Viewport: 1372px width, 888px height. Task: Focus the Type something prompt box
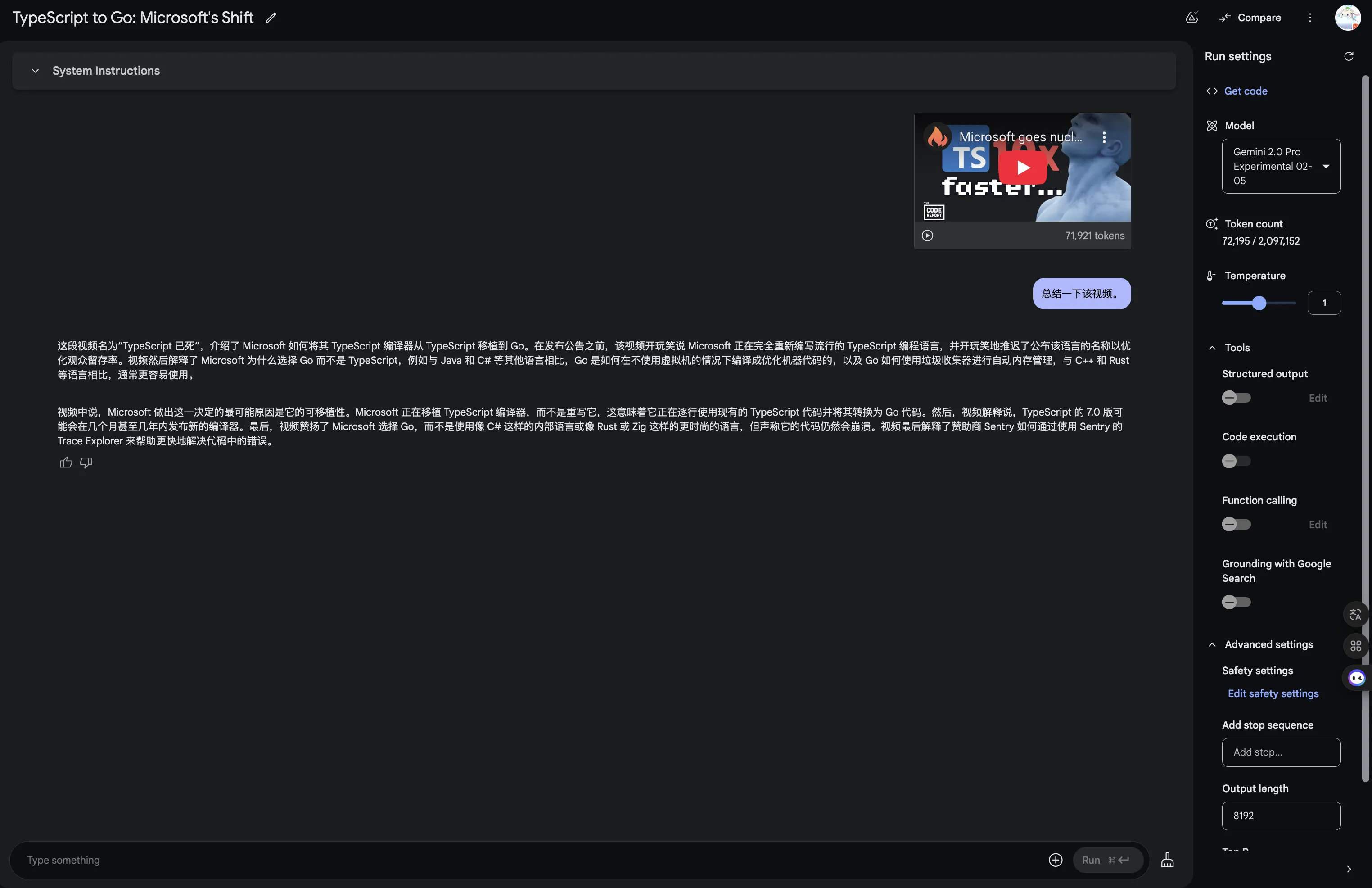click(x=530, y=861)
